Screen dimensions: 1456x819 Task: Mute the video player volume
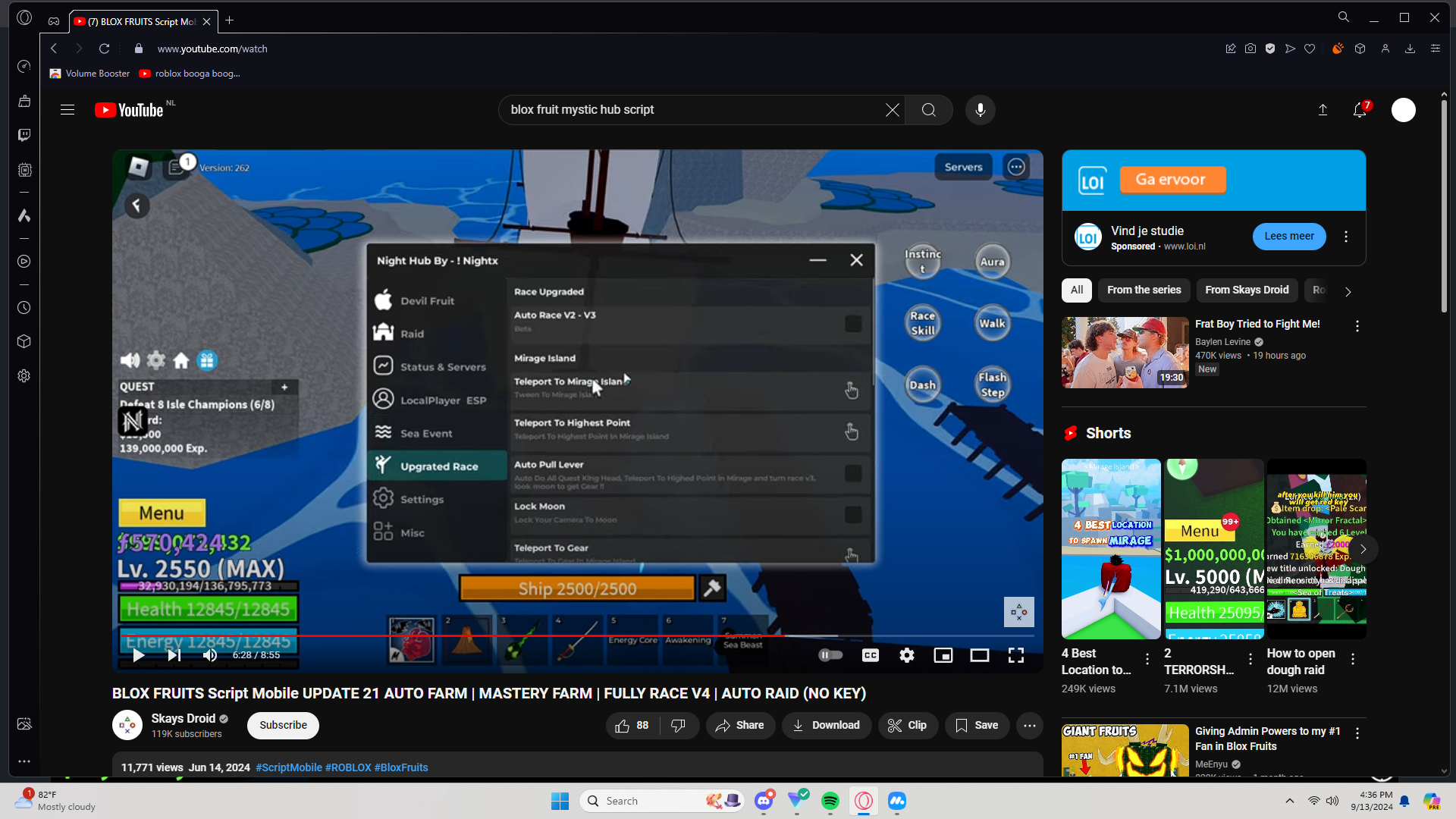click(x=210, y=655)
